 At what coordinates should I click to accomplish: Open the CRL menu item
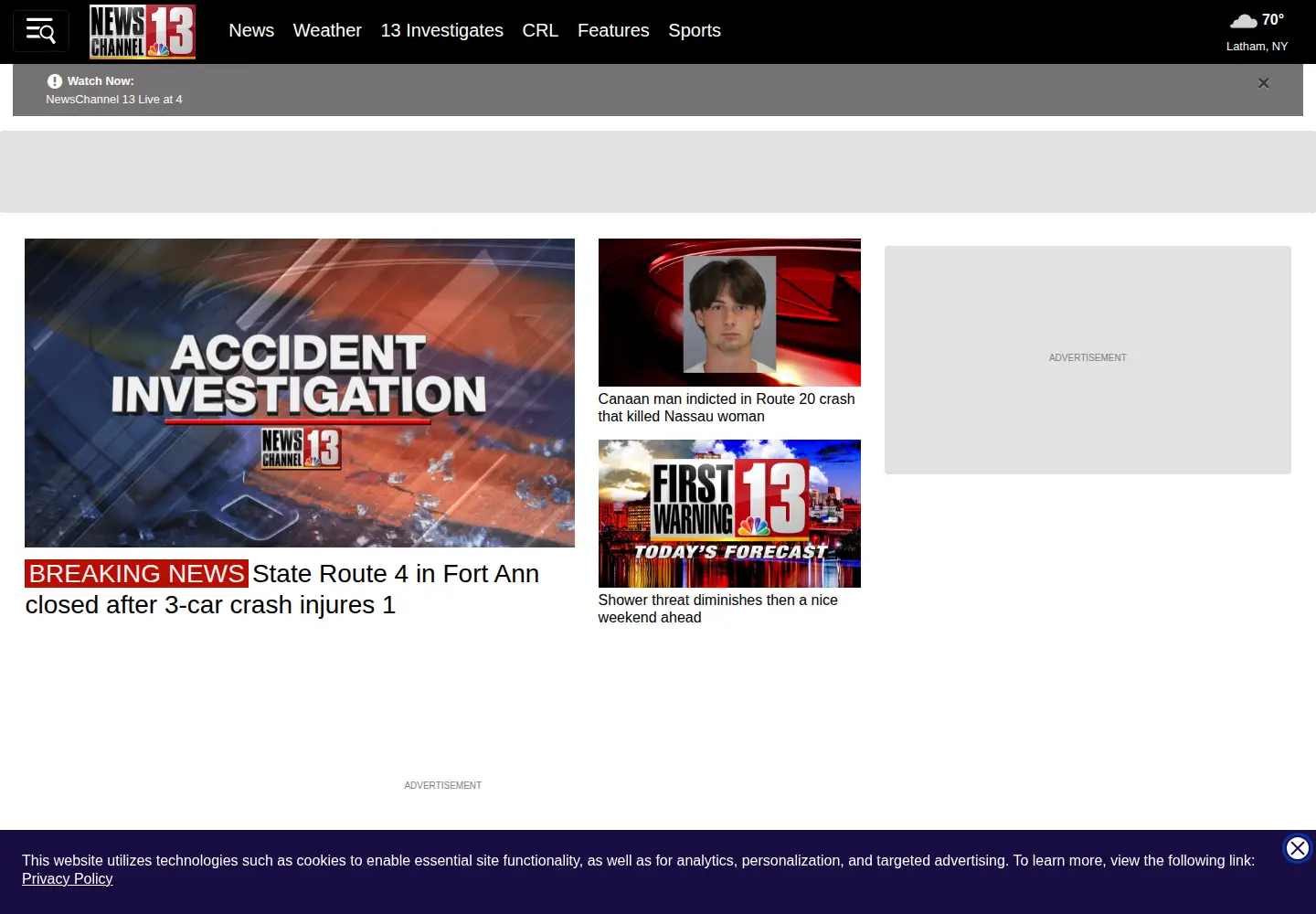(x=540, y=30)
